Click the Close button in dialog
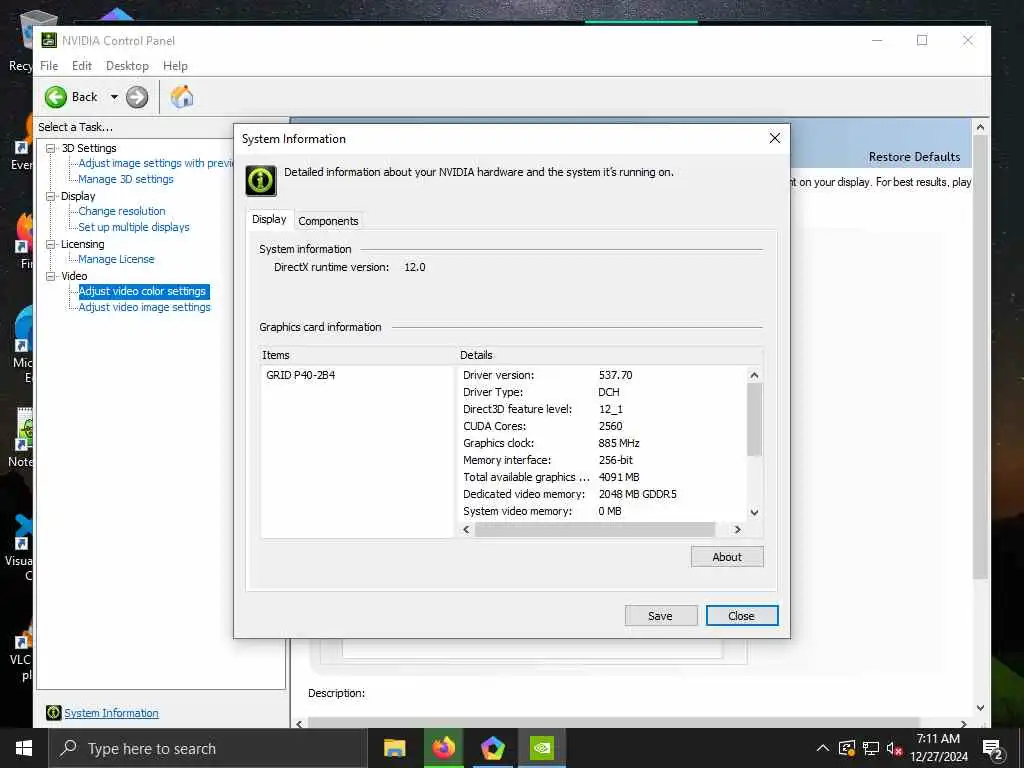Screen dimensions: 1024x768 [x=741, y=616]
